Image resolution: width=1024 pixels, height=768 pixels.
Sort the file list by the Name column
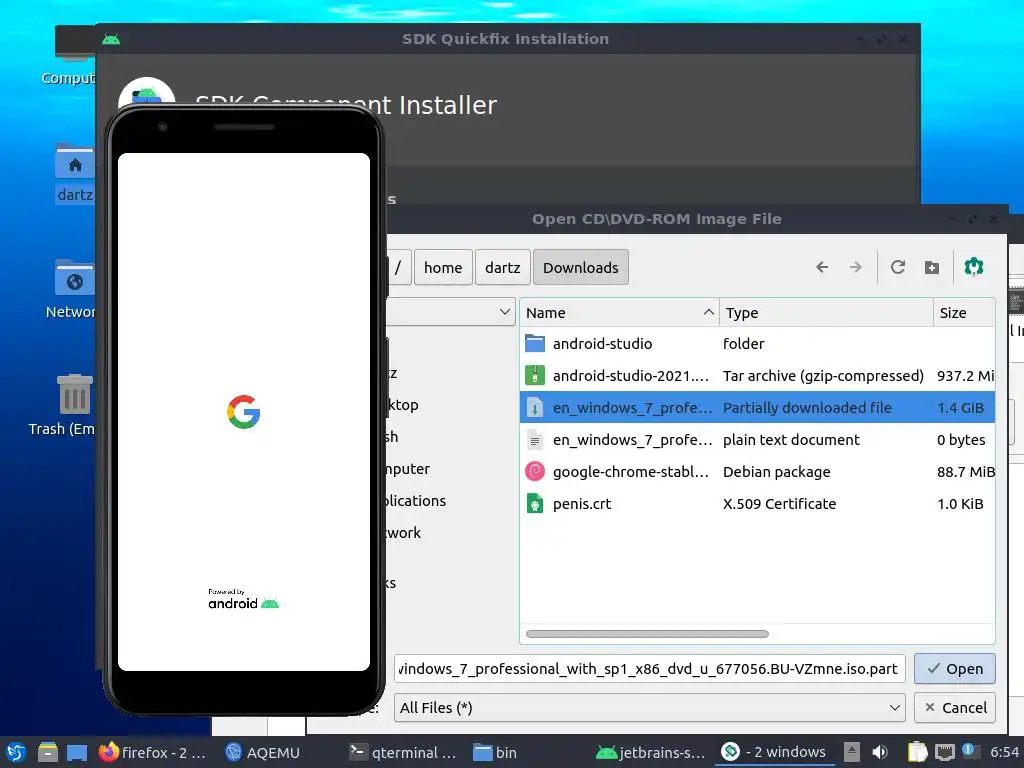618,313
